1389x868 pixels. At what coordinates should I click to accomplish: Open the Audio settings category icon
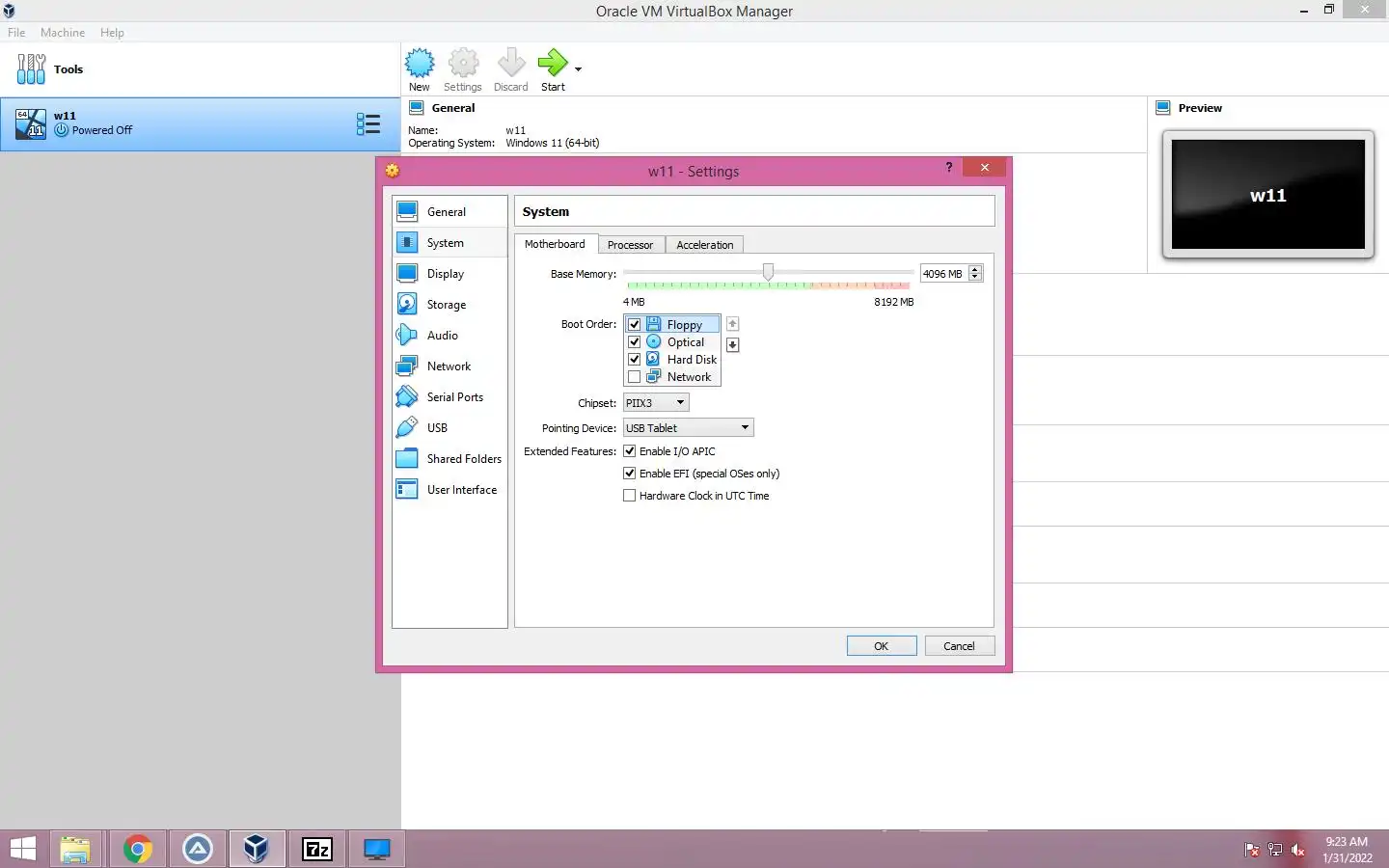pyautogui.click(x=407, y=335)
